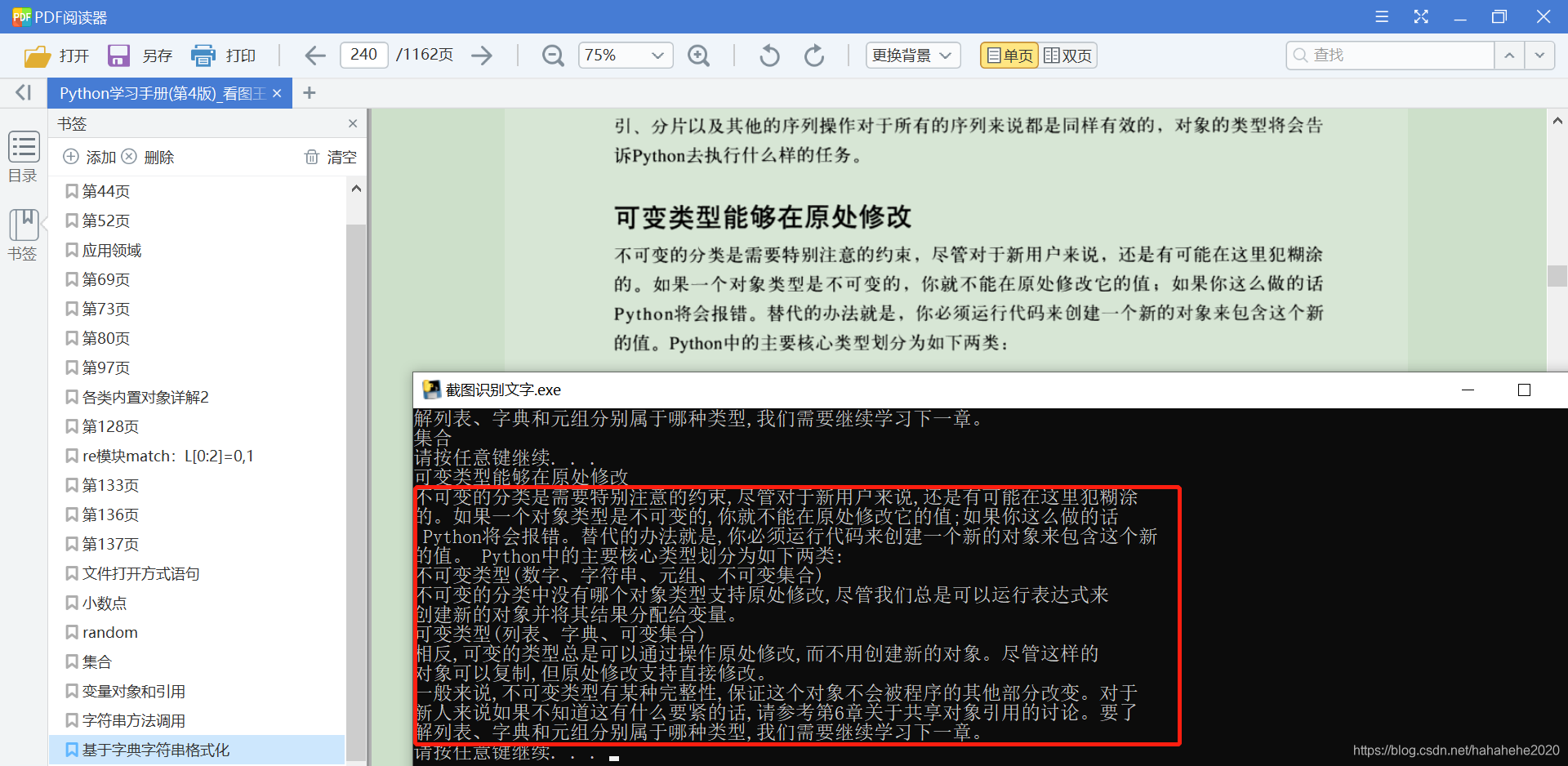Open the 目录 table of contents panel
Screen dimensions: 1568x766
click(23, 157)
